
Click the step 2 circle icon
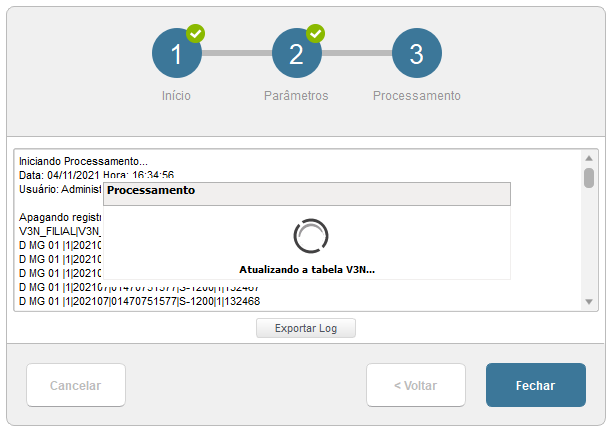(296, 54)
